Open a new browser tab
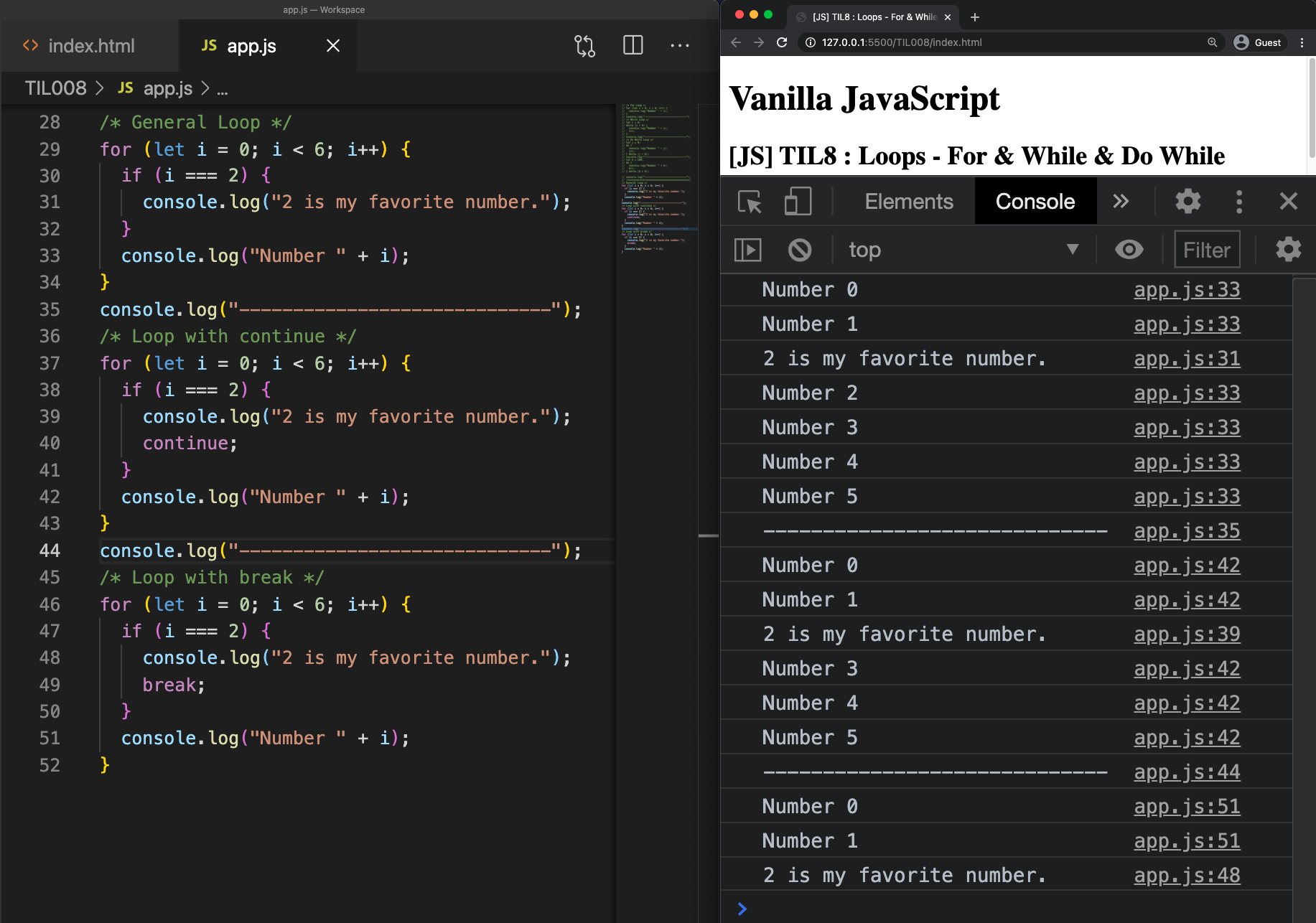Screen dimensions: 1316x923 (974, 17)
